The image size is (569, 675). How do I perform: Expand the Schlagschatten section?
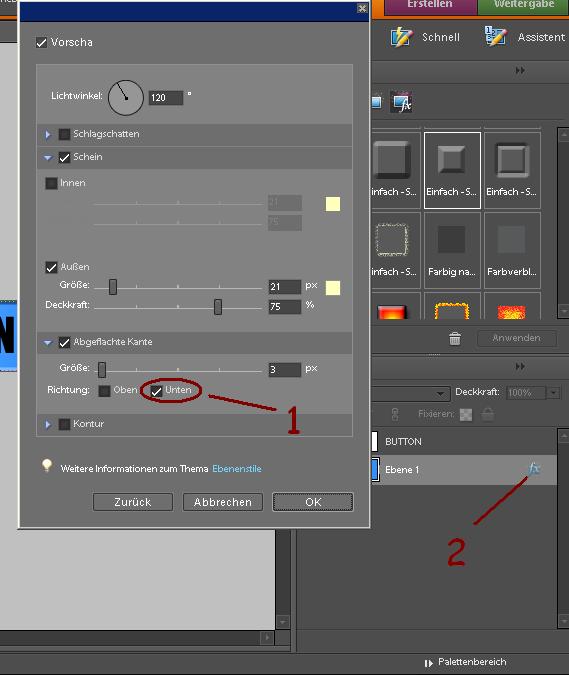click(48, 135)
